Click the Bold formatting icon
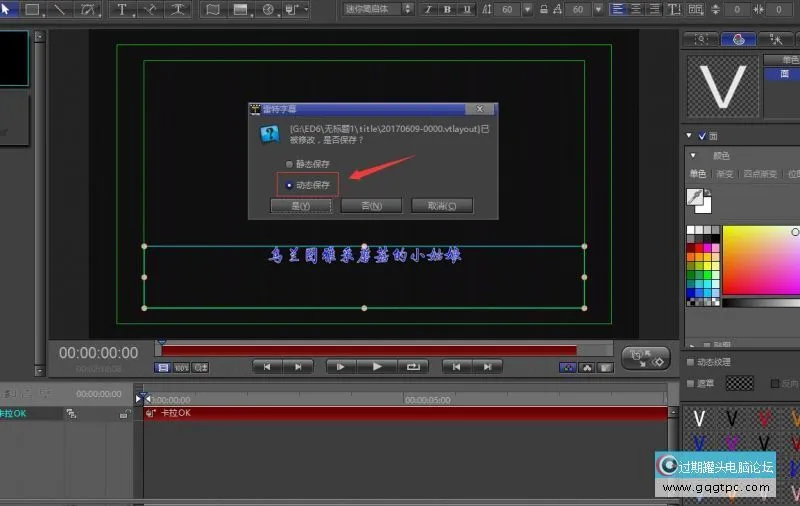The height and width of the screenshot is (506, 800). [x=446, y=9]
